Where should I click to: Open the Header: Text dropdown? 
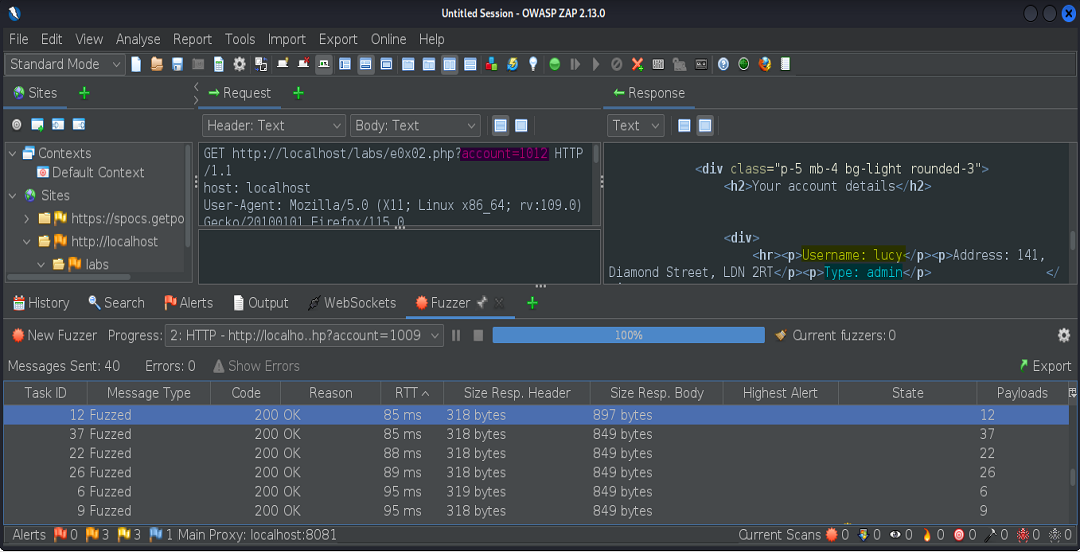pos(273,125)
